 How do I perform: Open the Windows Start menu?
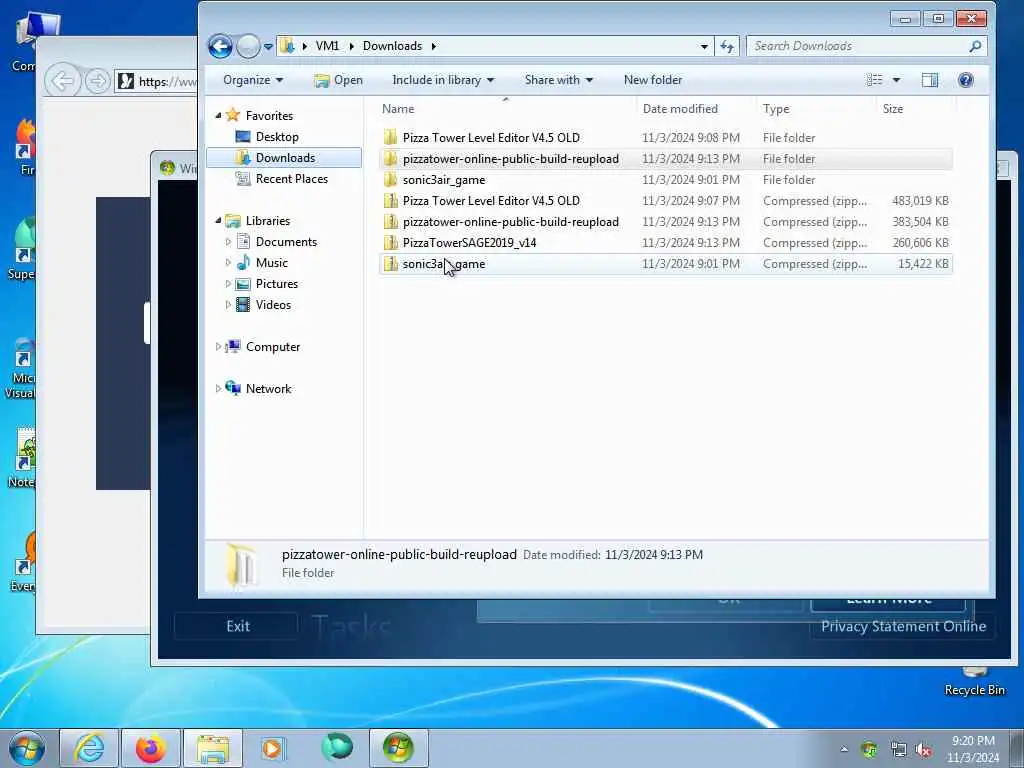tap(27, 748)
